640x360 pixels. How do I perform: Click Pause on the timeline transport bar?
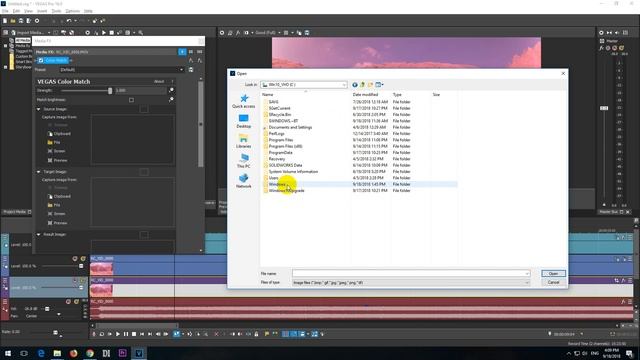[x=126, y=334]
